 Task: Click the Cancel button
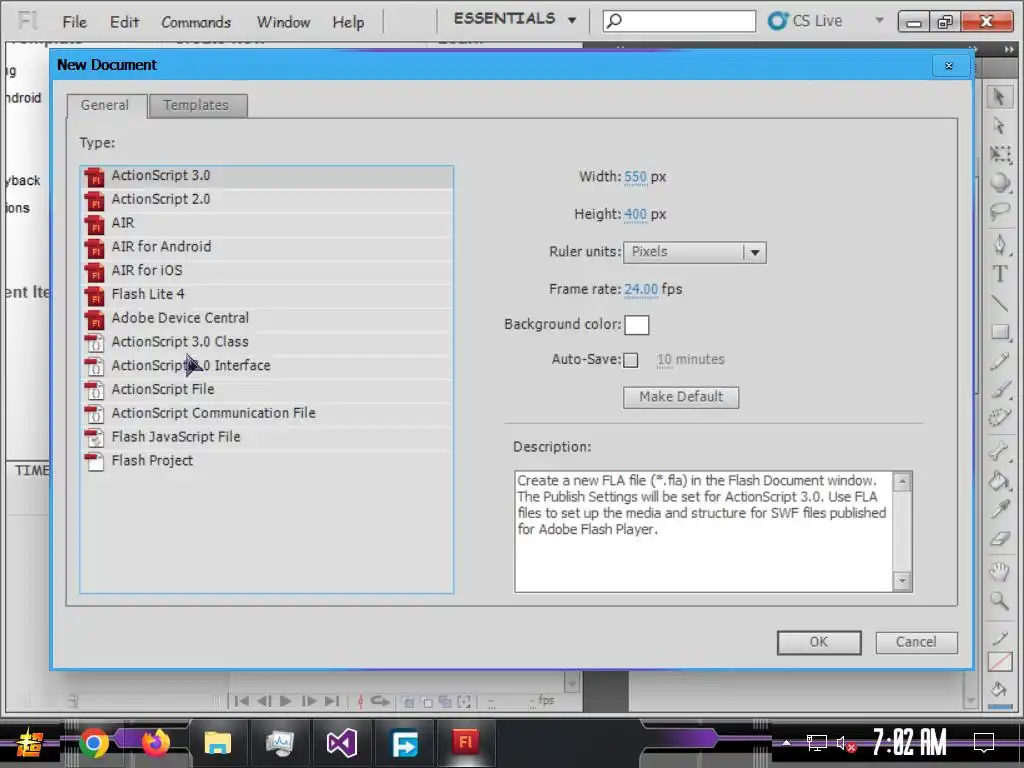coord(916,642)
